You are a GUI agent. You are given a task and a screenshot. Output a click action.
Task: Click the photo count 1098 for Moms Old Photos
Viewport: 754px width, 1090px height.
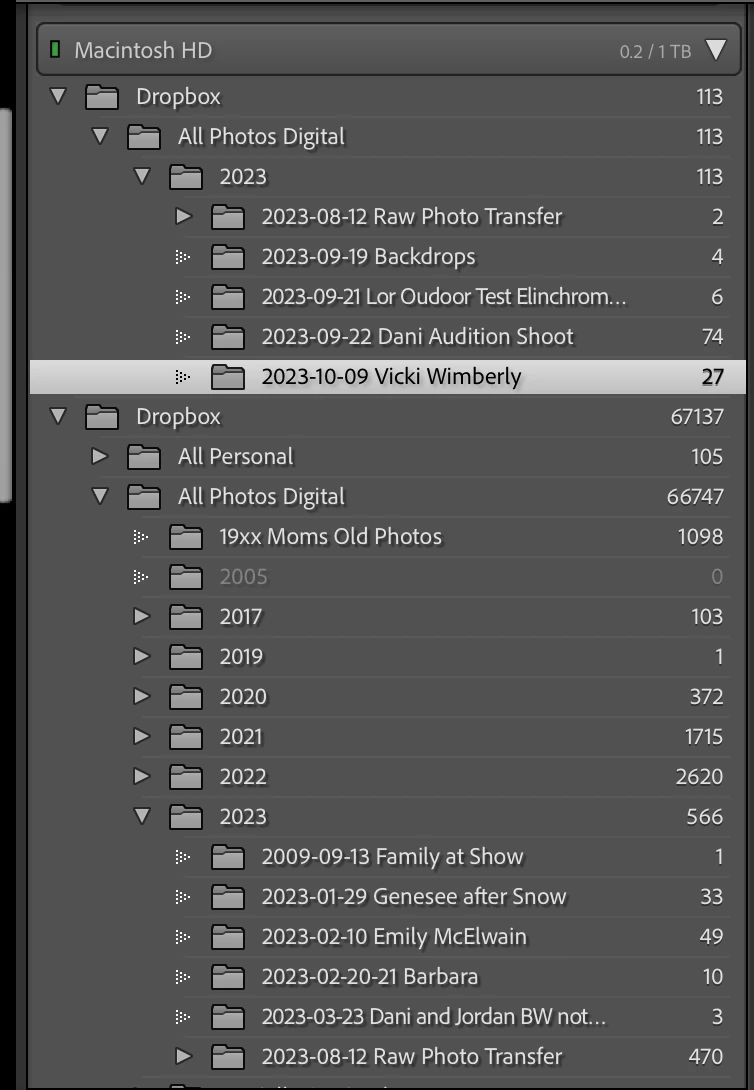pyautogui.click(x=700, y=537)
